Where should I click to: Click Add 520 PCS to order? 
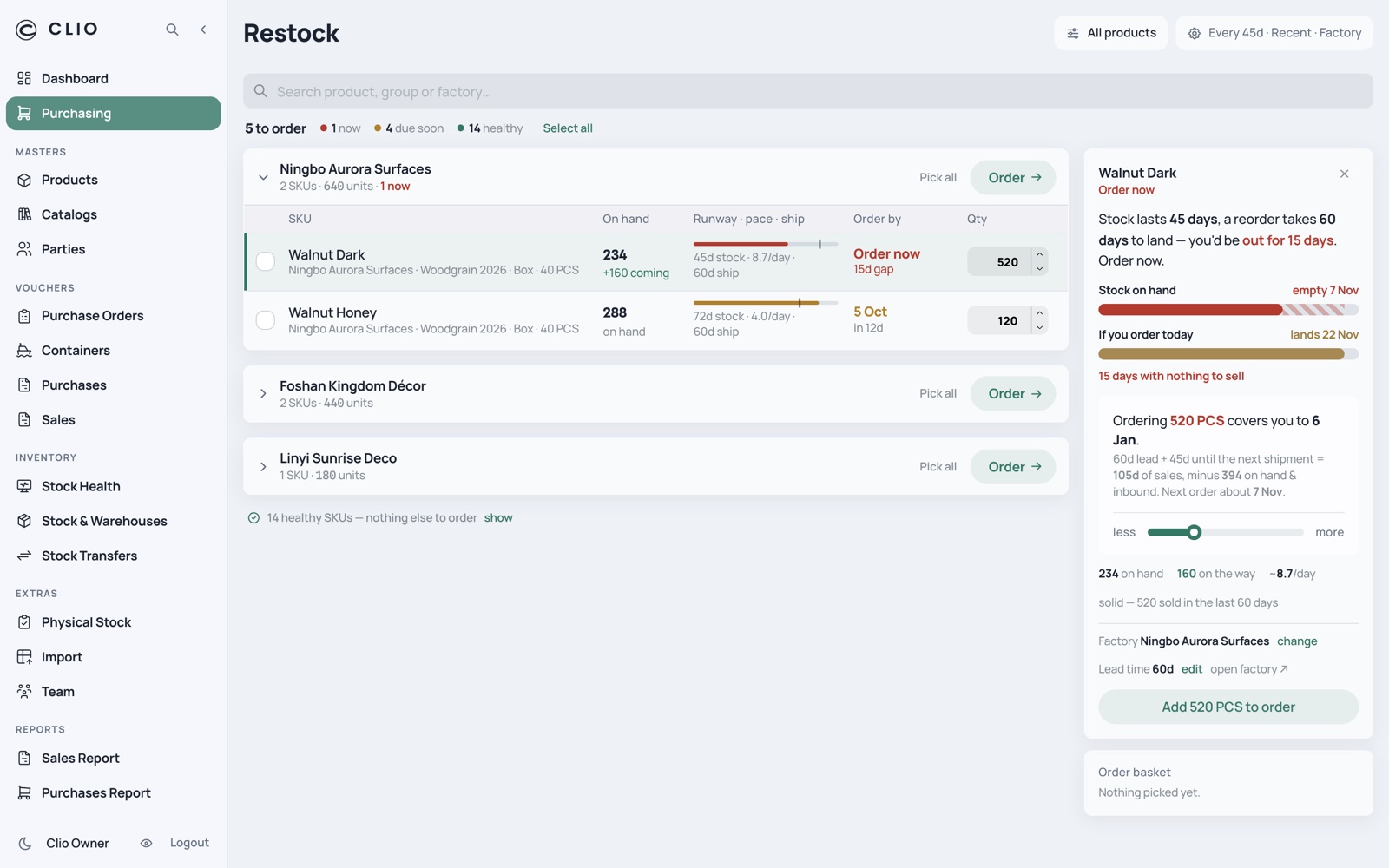(1228, 707)
